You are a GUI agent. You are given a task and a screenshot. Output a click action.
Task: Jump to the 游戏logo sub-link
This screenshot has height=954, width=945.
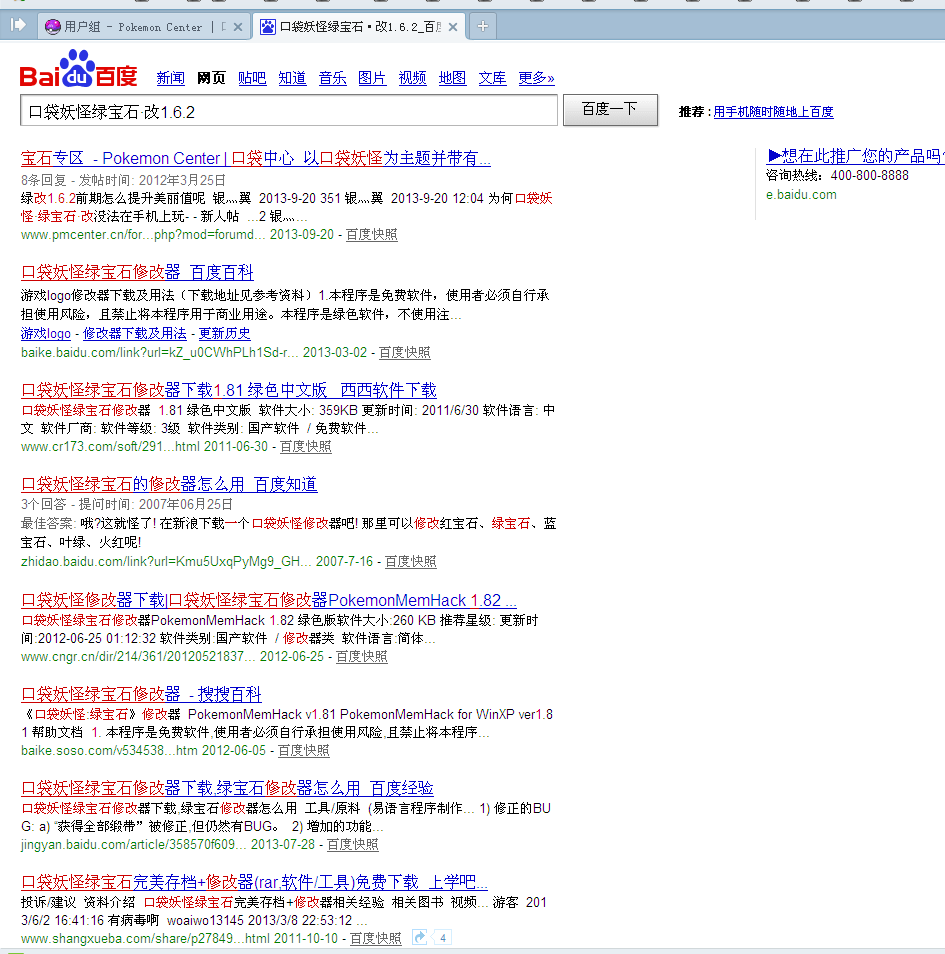click(x=46, y=333)
